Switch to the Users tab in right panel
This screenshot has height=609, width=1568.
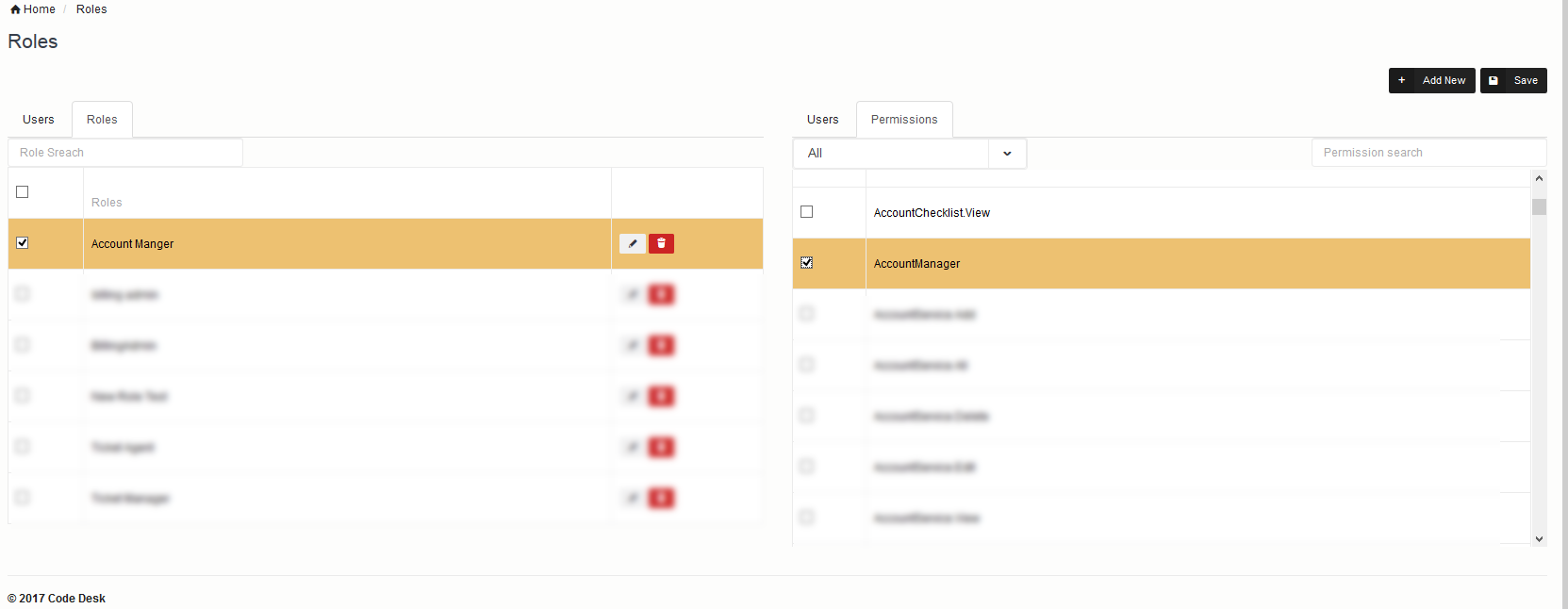(x=822, y=120)
